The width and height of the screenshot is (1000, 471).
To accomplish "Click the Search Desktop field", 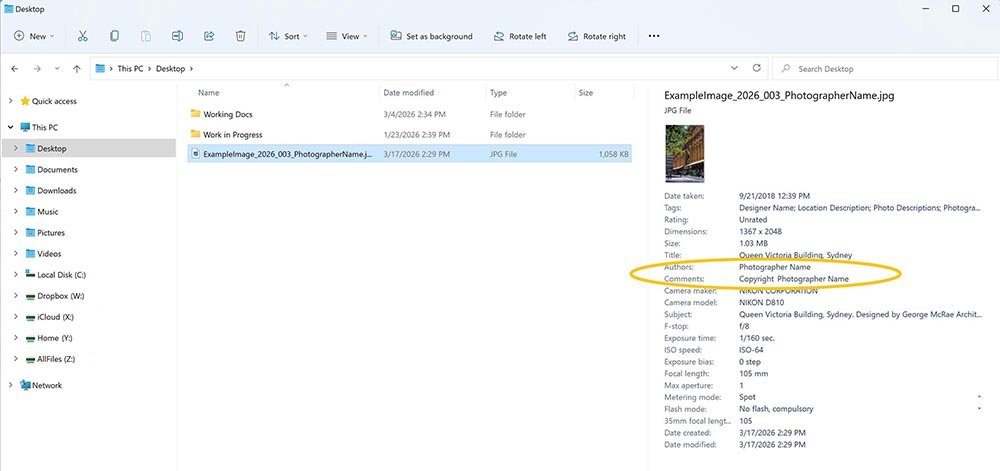I will point(883,69).
